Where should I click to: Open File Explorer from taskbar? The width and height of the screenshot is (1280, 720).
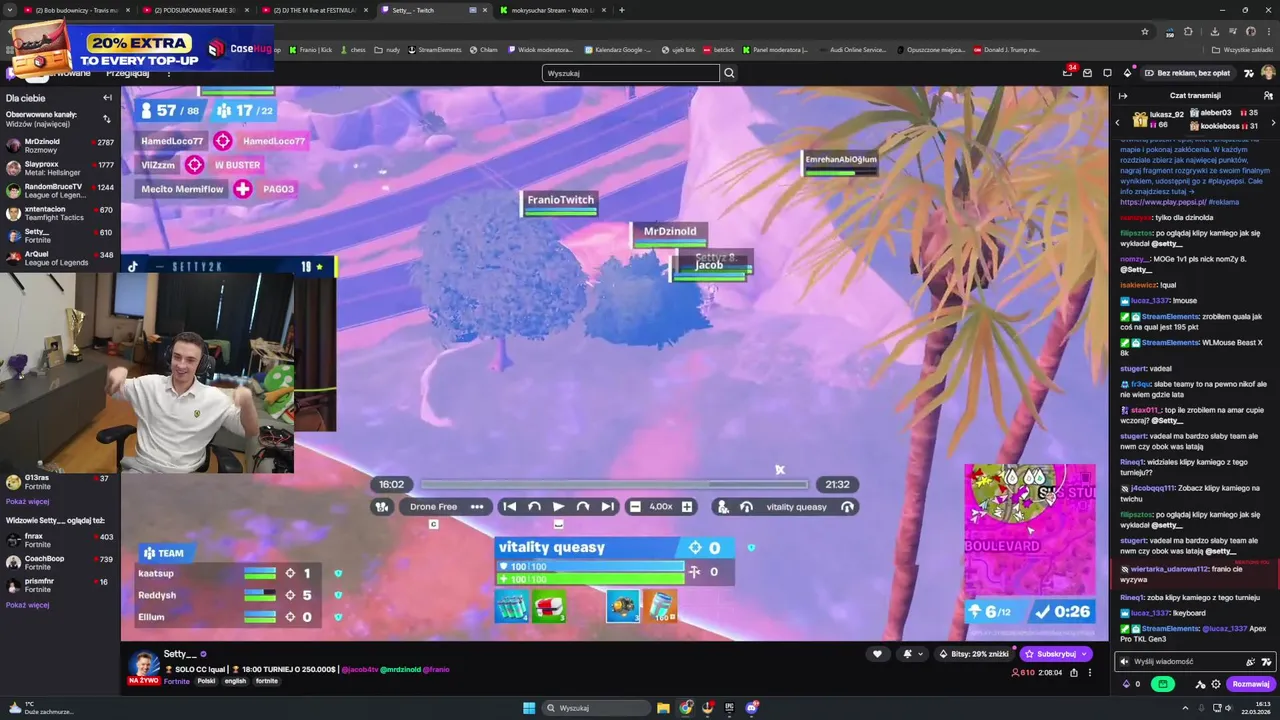tap(663, 708)
